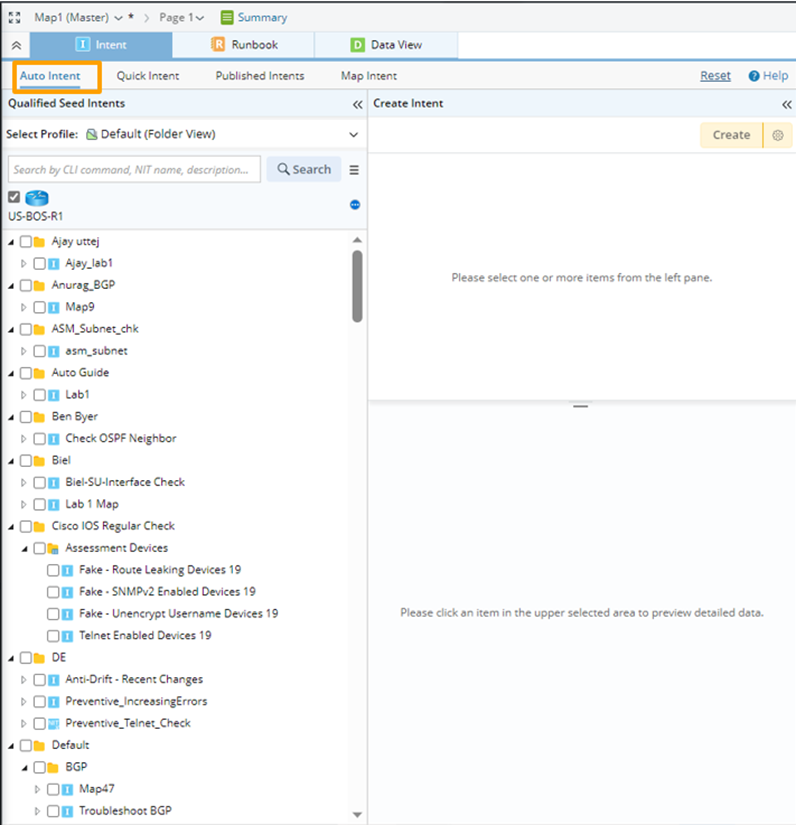This screenshot has width=796, height=825.
Task: Click the Reset link
Action: [x=715, y=76]
